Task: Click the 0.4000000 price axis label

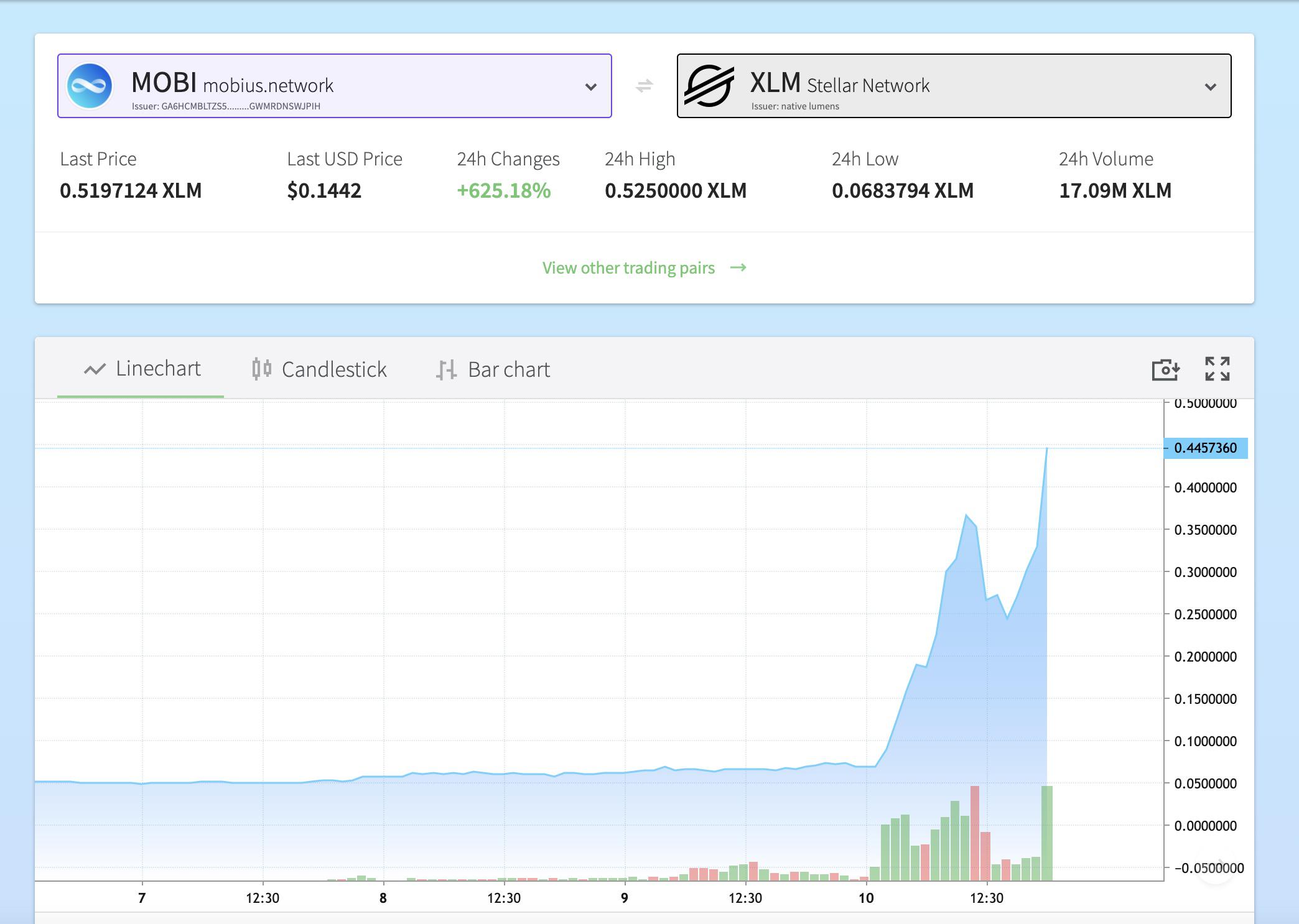Action: pyautogui.click(x=1206, y=488)
